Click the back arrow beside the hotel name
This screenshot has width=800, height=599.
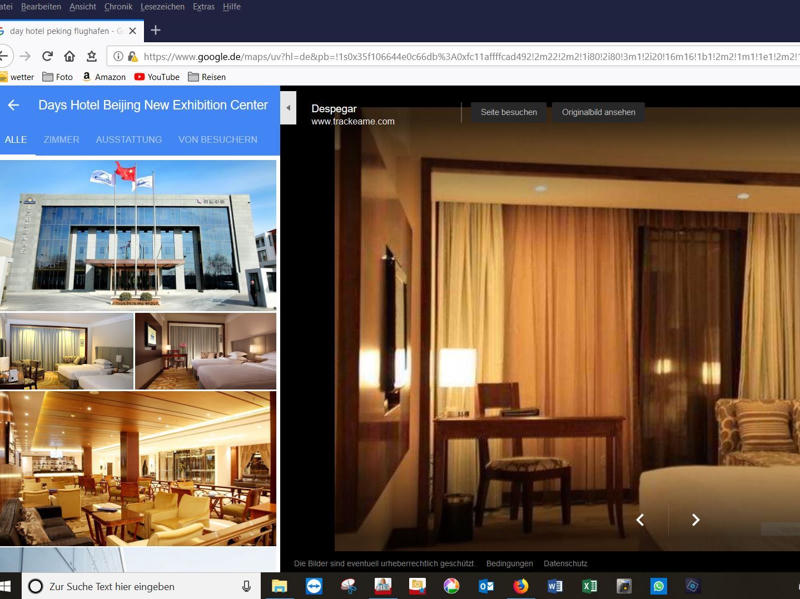(13, 105)
